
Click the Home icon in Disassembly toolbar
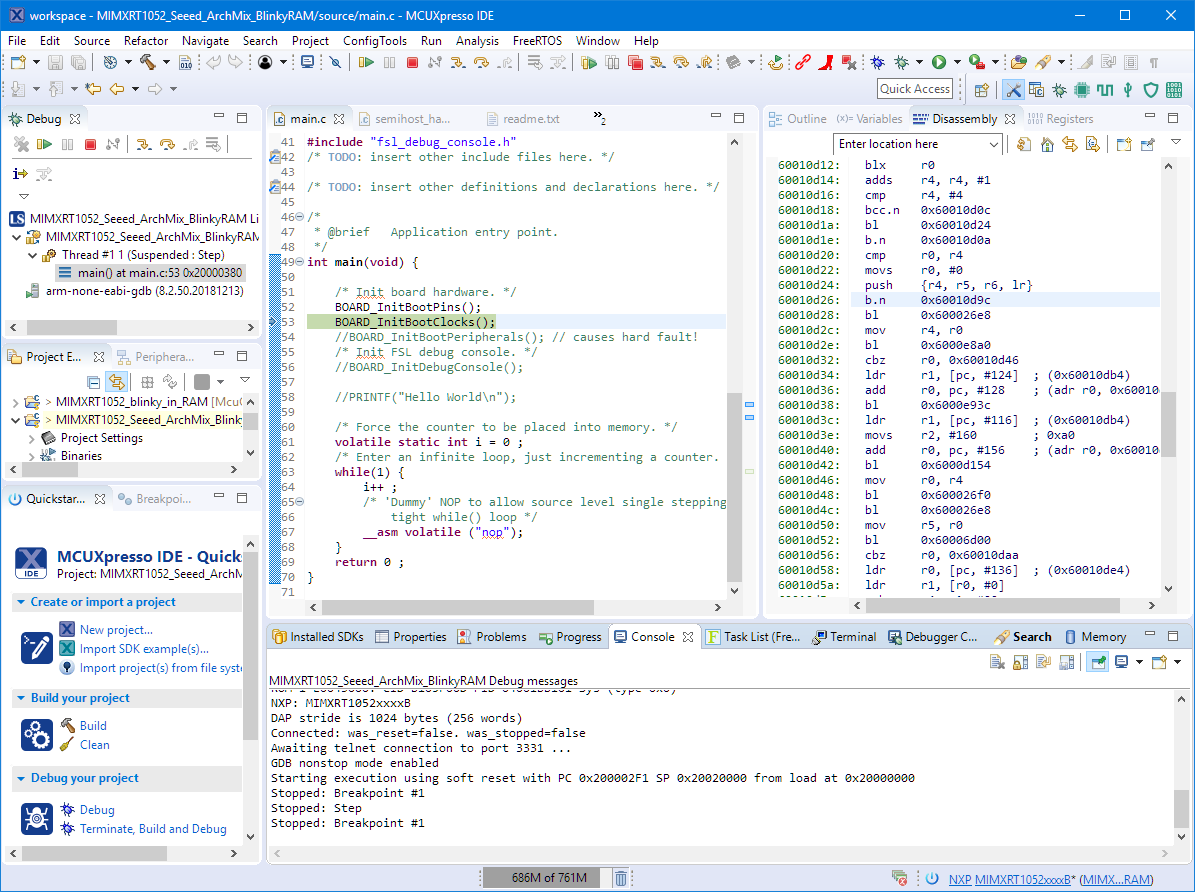tap(1047, 145)
